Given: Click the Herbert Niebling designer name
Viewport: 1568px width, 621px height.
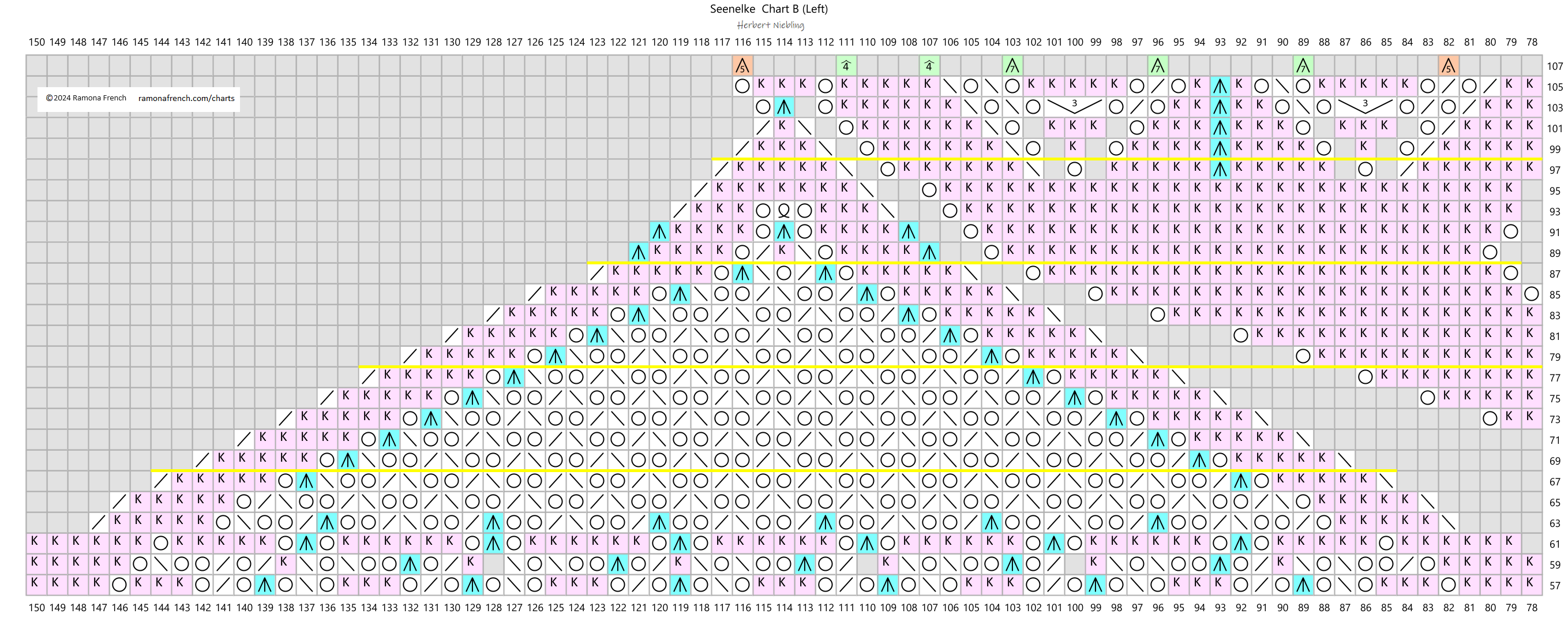Looking at the screenshot, I should pyautogui.click(x=770, y=25).
